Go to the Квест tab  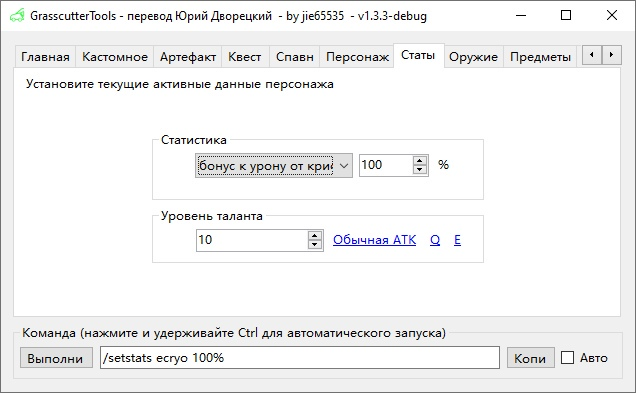[x=245, y=57]
